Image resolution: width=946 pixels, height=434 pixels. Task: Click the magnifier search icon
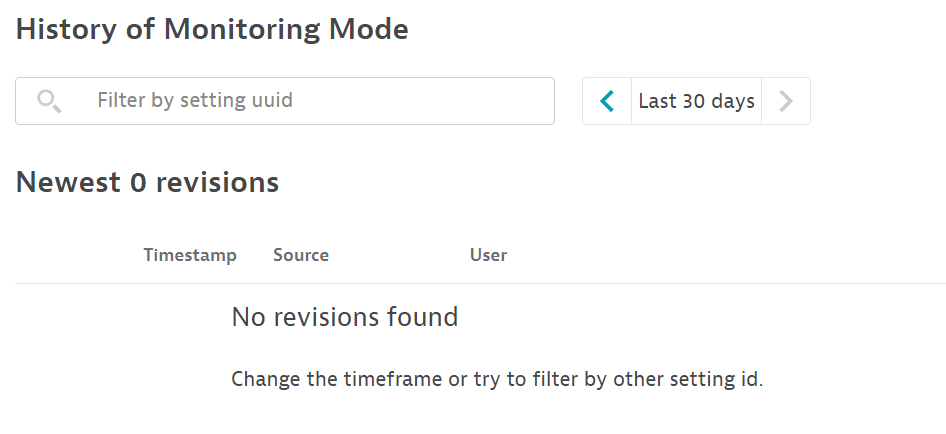click(49, 101)
